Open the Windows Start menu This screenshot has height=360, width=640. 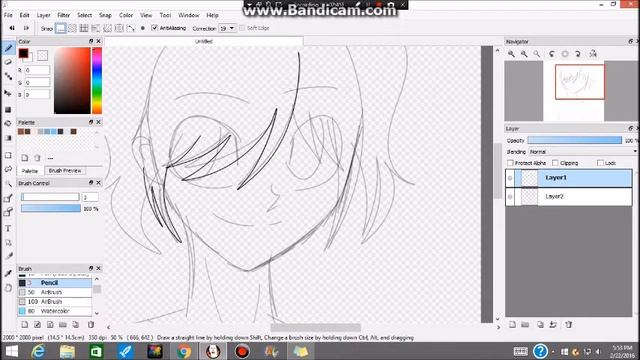11,351
